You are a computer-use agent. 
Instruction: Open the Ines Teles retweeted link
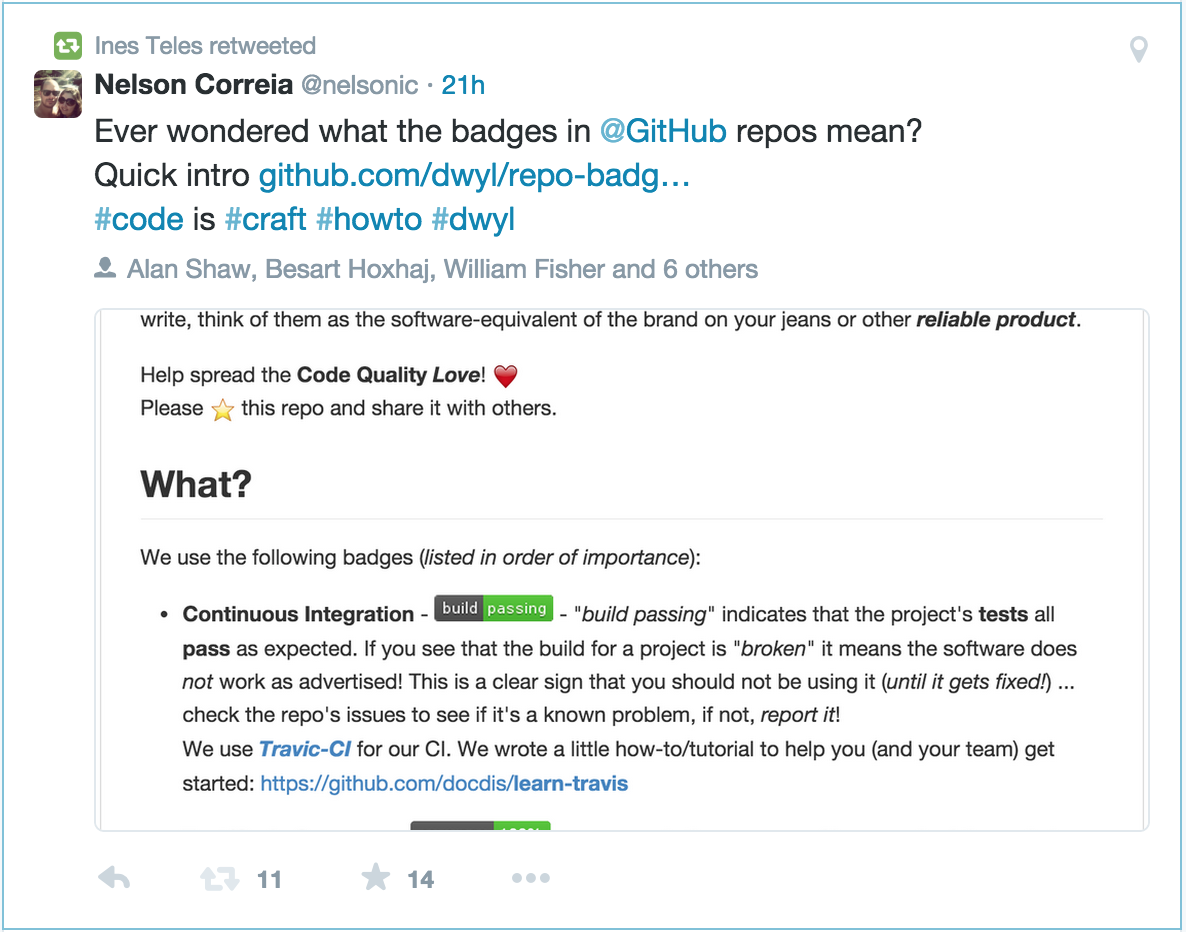pyautogui.click(x=205, y=45)
